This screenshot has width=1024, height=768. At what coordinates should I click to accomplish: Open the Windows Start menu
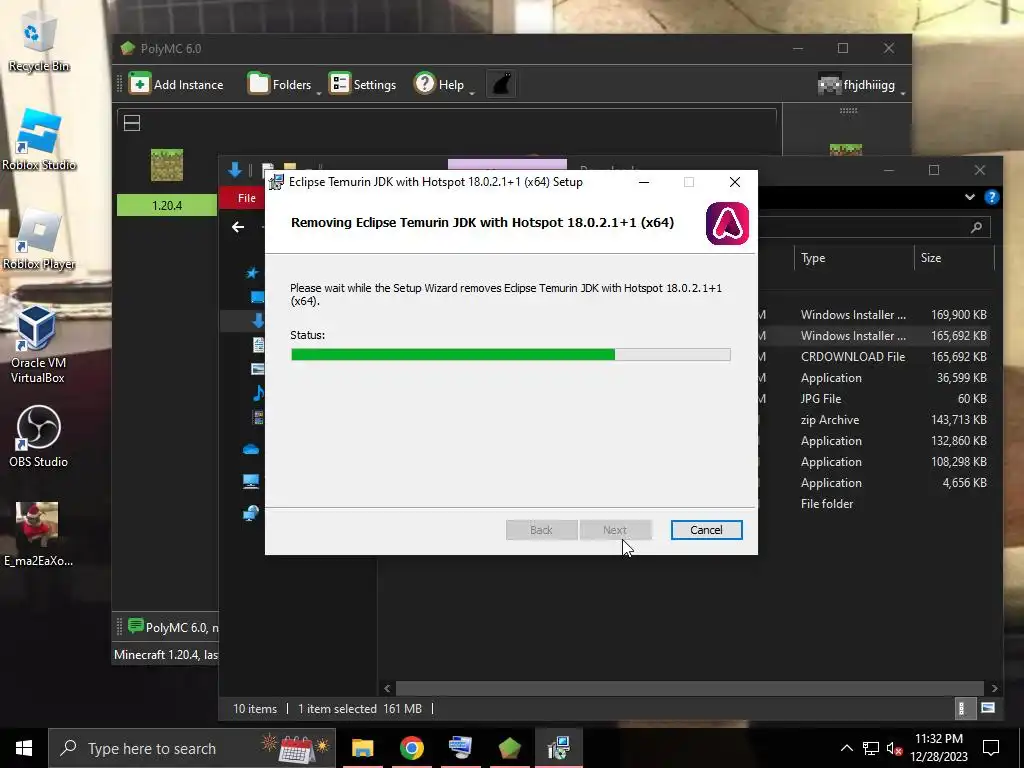click(x=24, y=748)
